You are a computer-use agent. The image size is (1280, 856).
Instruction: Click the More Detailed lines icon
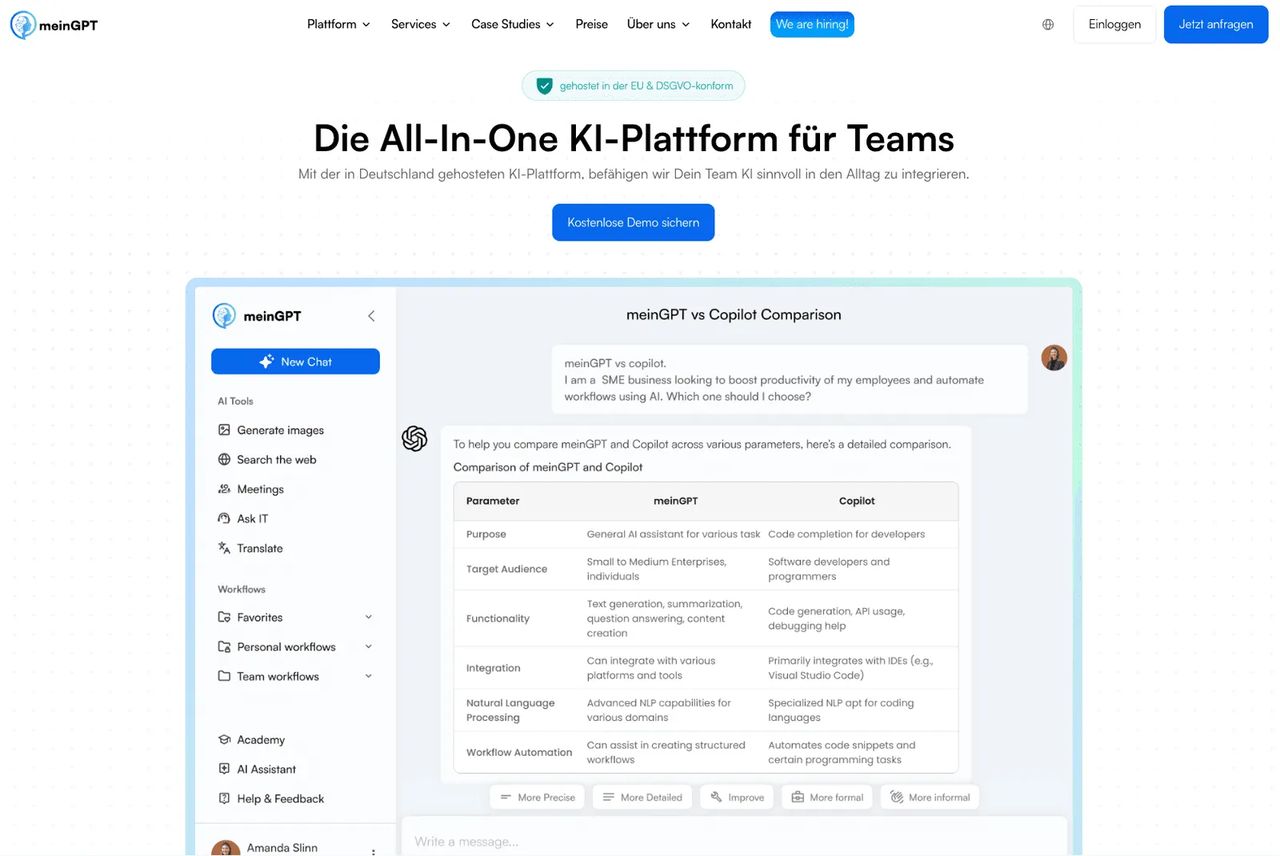609,798
